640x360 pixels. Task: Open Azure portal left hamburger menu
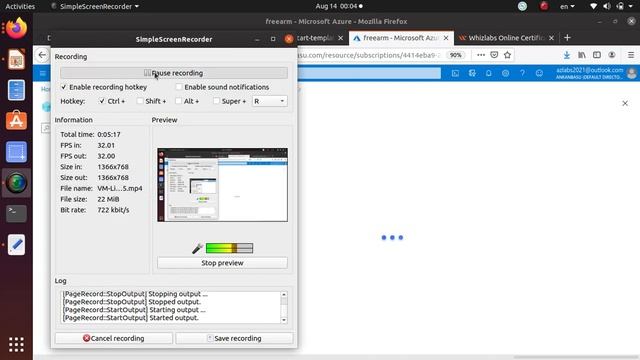(x=42, y=73)
